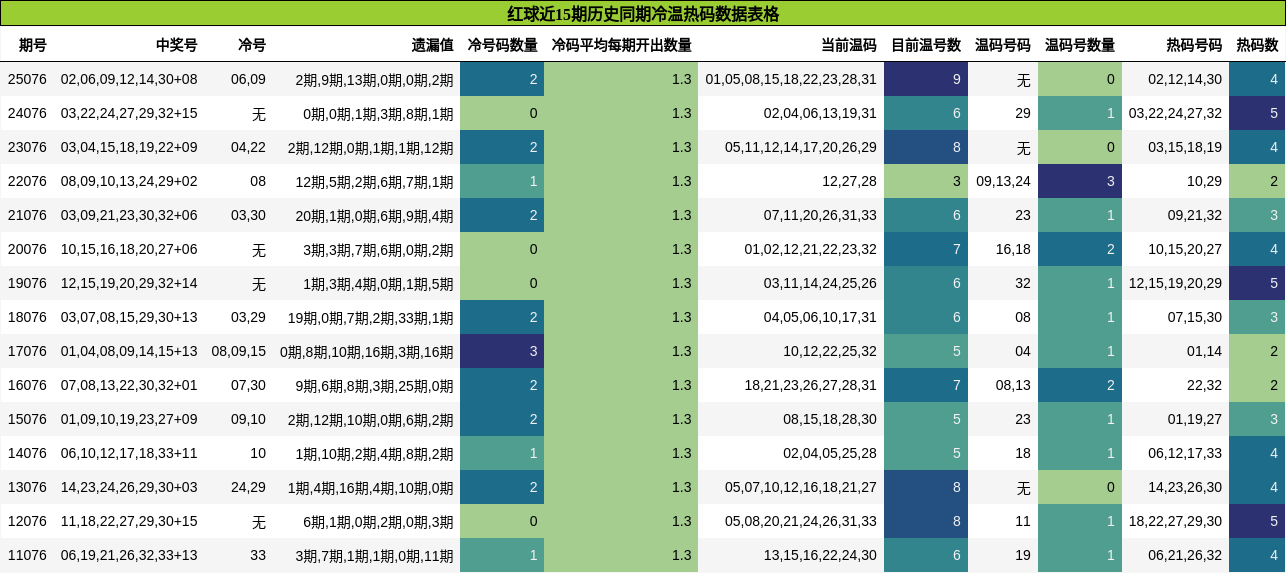
Task: Click warm codes cell 12,27,28
Action: coord(849,181)
